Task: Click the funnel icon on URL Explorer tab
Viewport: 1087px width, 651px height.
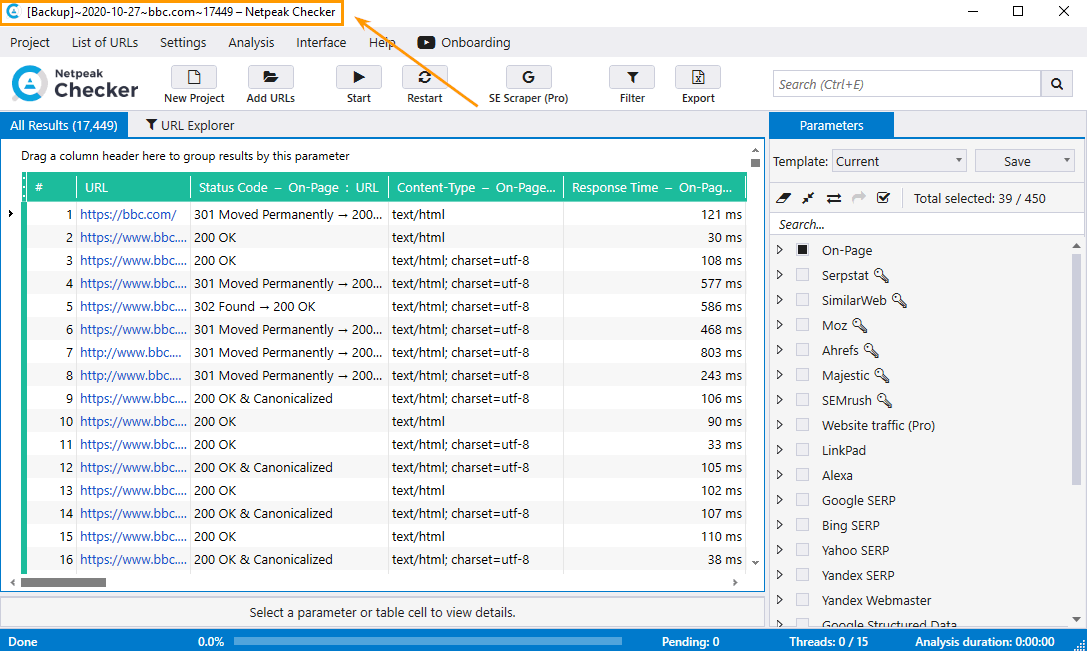Action: [151, 125]
